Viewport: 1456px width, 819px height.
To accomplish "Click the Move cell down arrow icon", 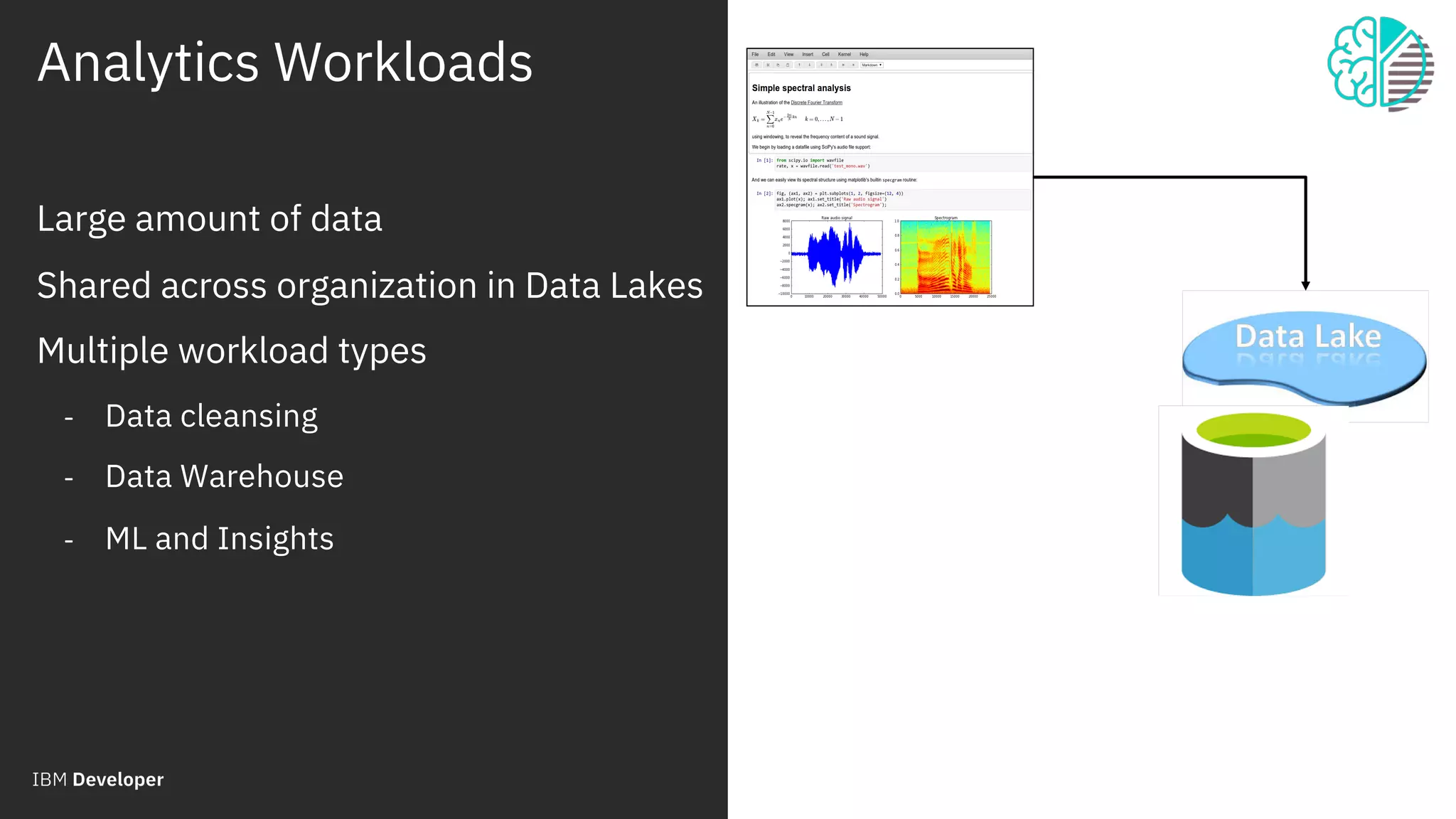I will pos(809,65).
